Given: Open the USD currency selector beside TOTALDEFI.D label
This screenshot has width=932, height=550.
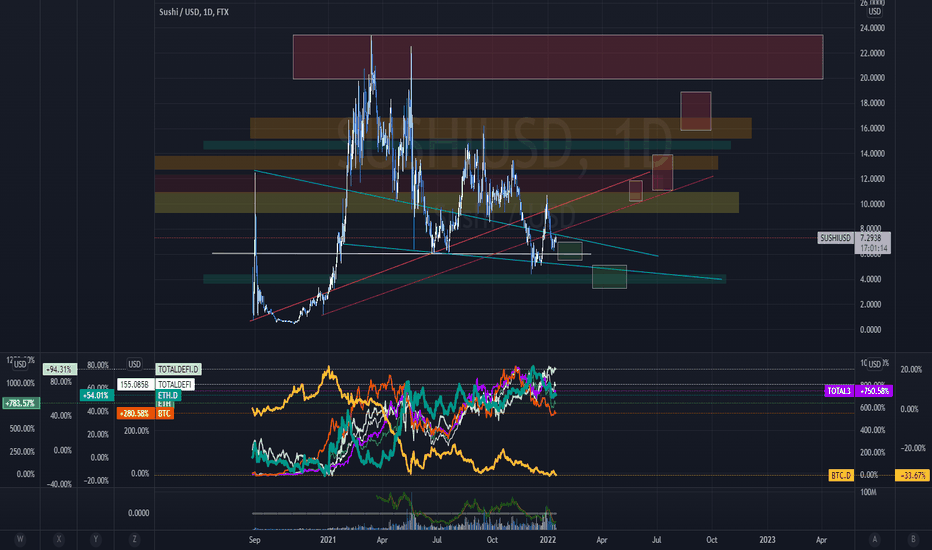Looking at the screenshot, I should click(134, 364).
